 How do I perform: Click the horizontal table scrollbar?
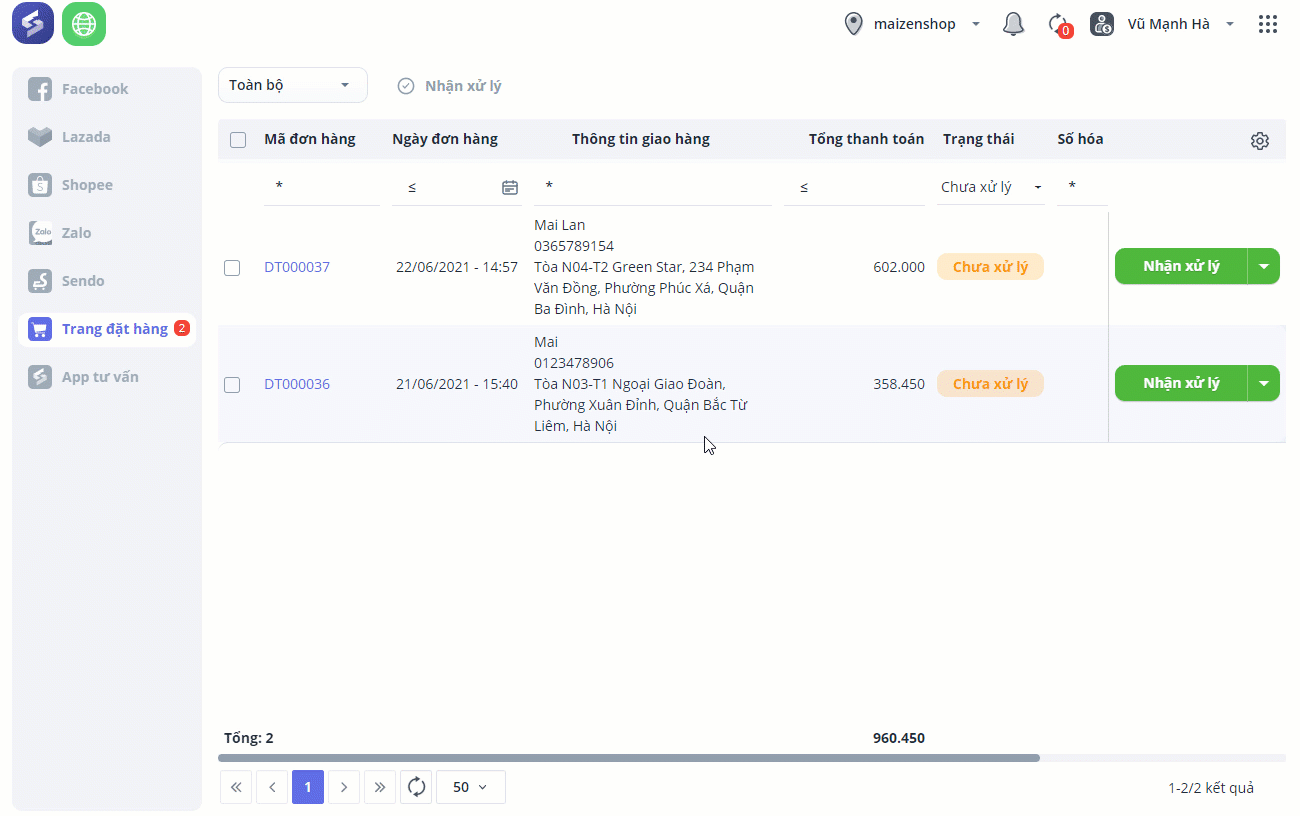628,758
